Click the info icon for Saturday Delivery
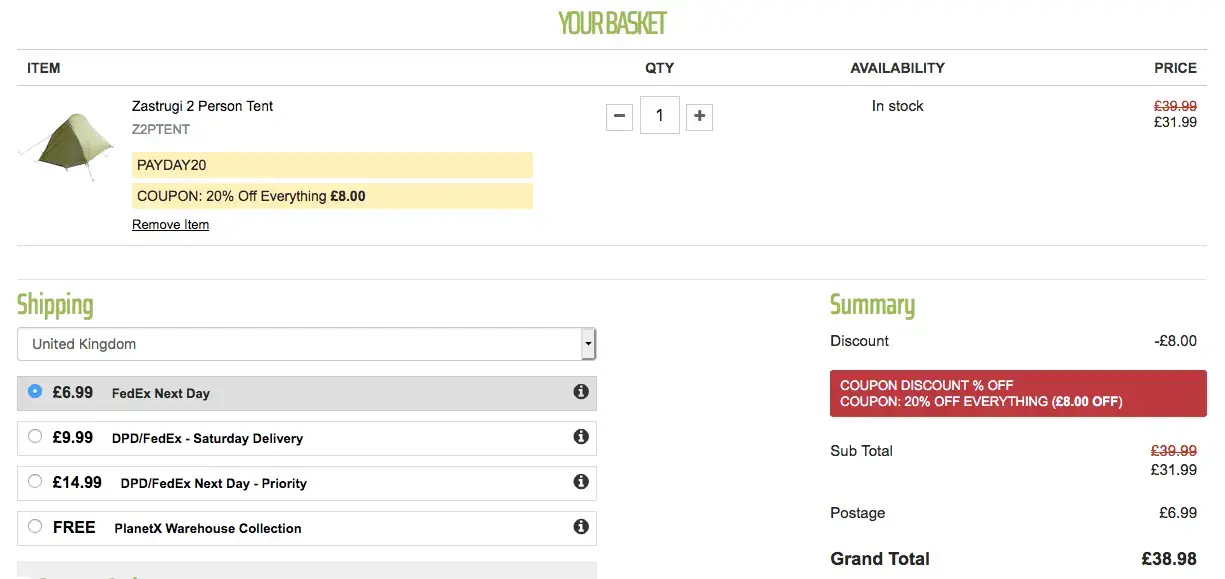Screen dimensions: 1225x579 pyautogui.click(x=580, y=437)
